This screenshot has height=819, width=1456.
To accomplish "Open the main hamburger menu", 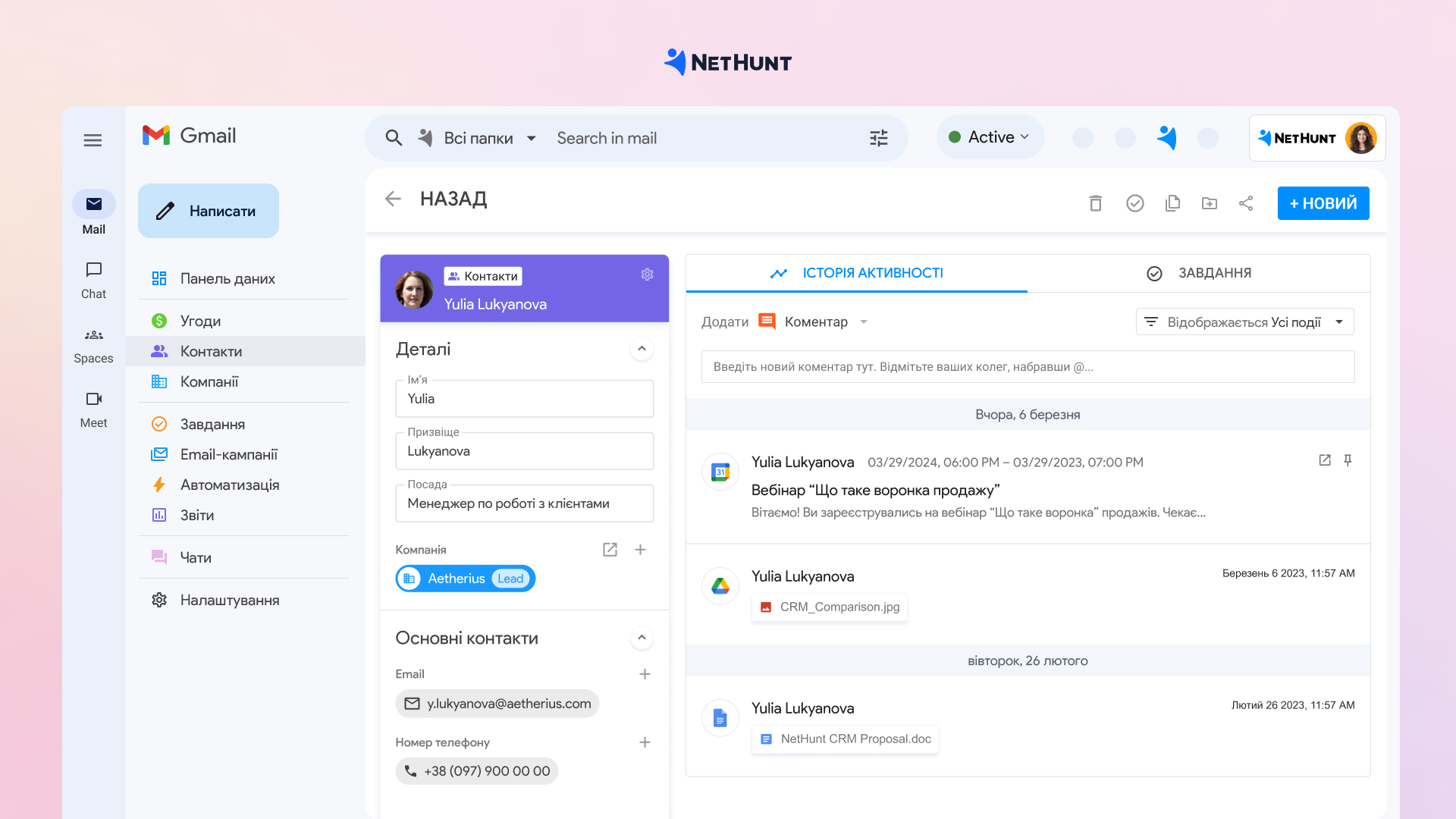I will coord(93,140).
